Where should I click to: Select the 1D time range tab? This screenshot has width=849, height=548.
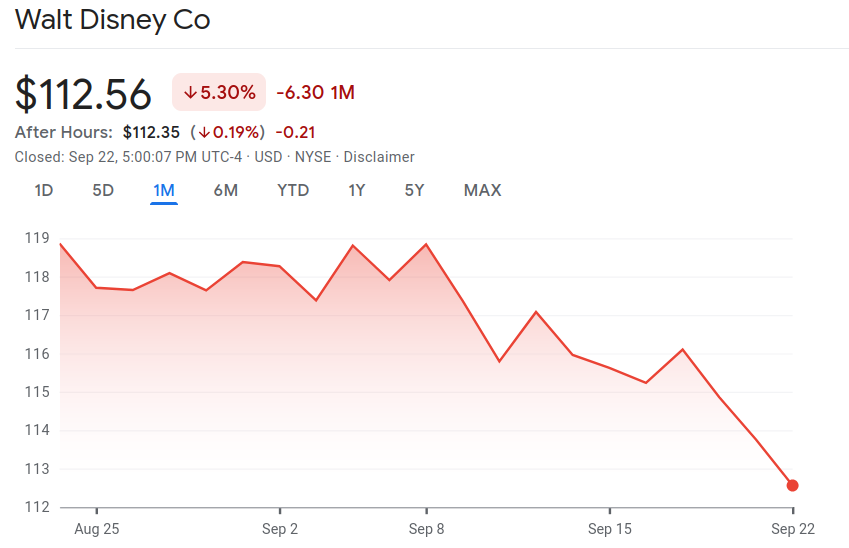pyautogui.click(x=44, y=190)
